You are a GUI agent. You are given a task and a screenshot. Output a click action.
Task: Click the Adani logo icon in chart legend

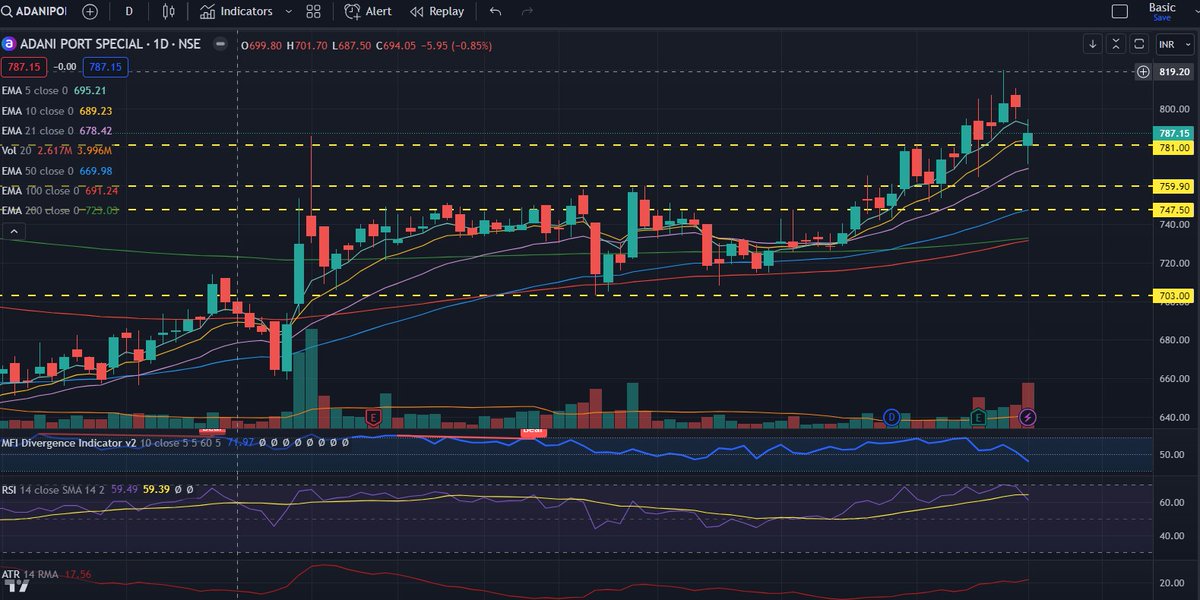[x=9, y=44]
